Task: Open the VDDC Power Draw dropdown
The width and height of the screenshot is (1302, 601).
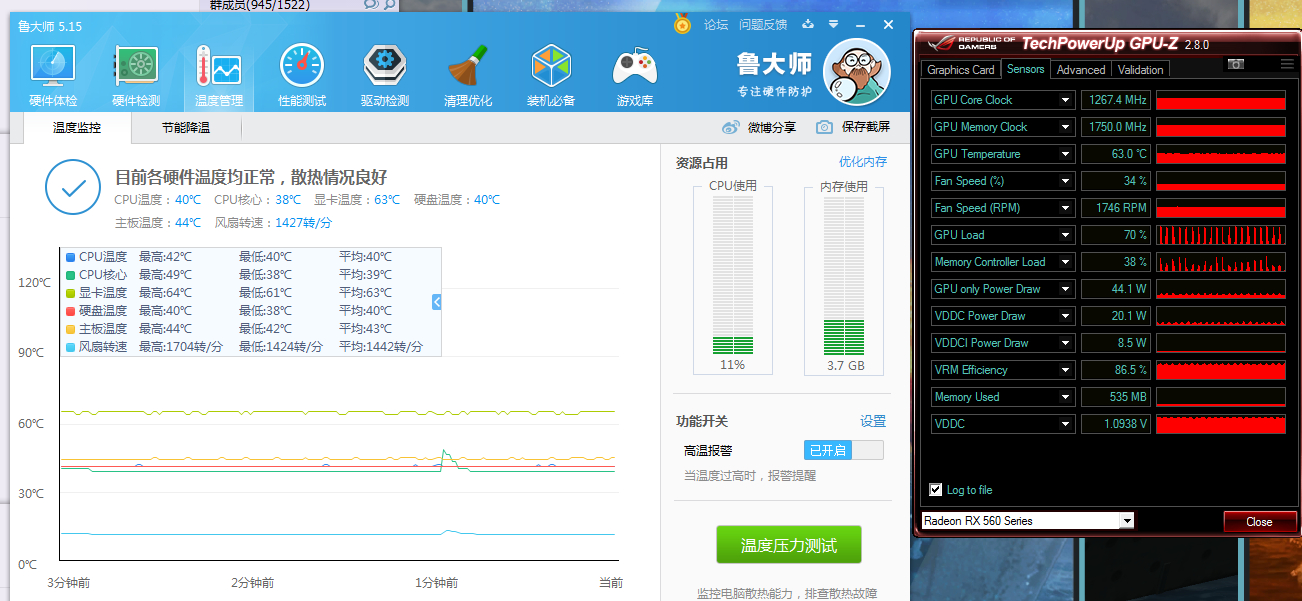Action: point(1067,316)
